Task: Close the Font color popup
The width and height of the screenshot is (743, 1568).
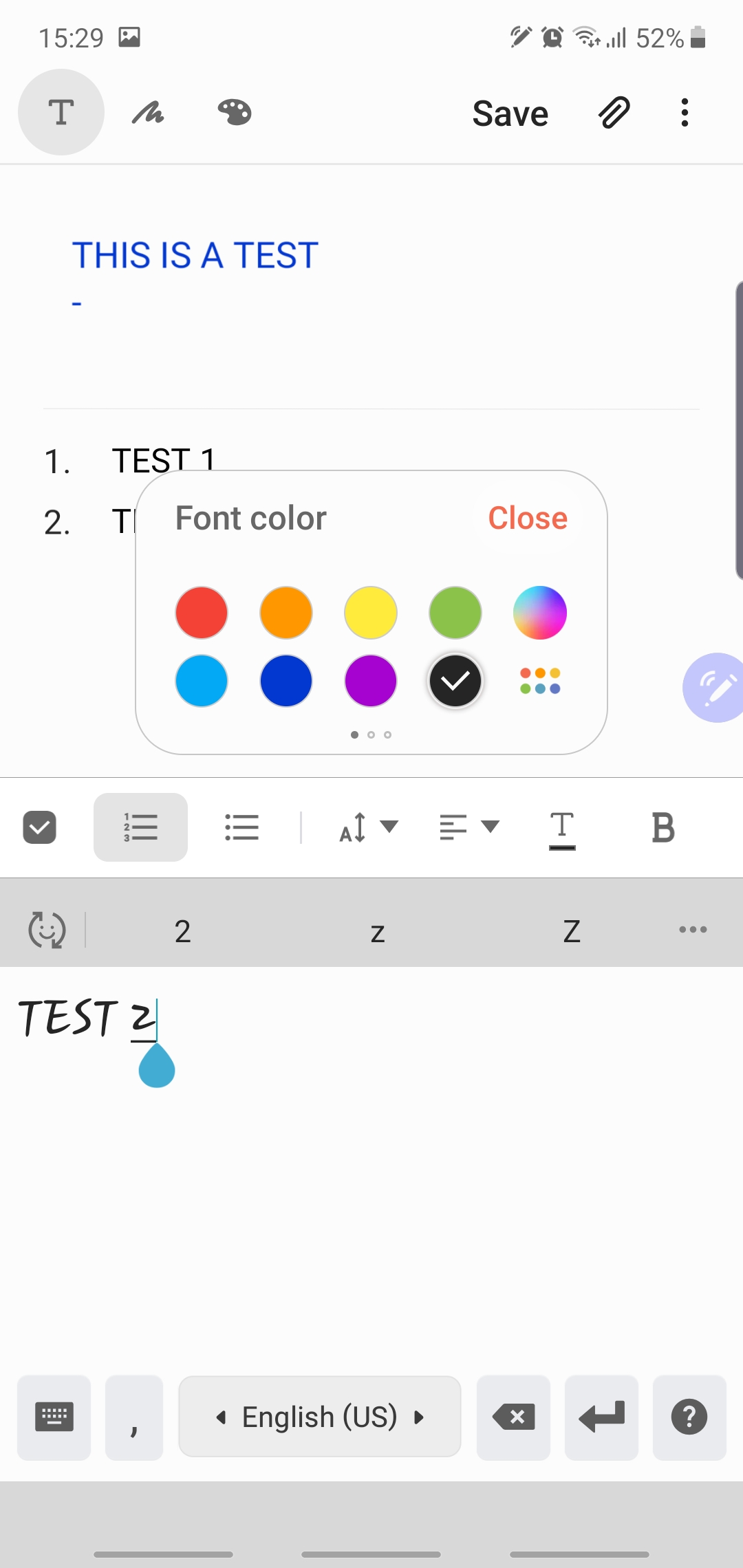Action: tap(528, 518)
